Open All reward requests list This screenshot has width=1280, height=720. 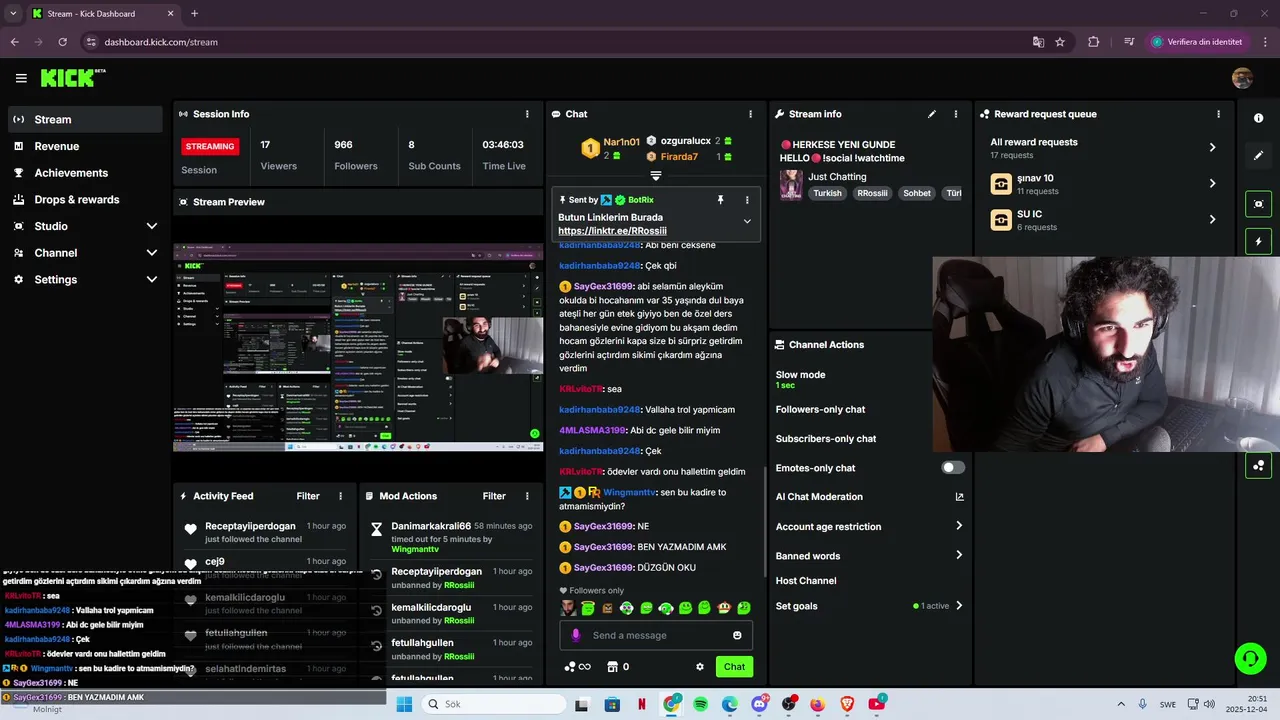[x=1104, y=148]
